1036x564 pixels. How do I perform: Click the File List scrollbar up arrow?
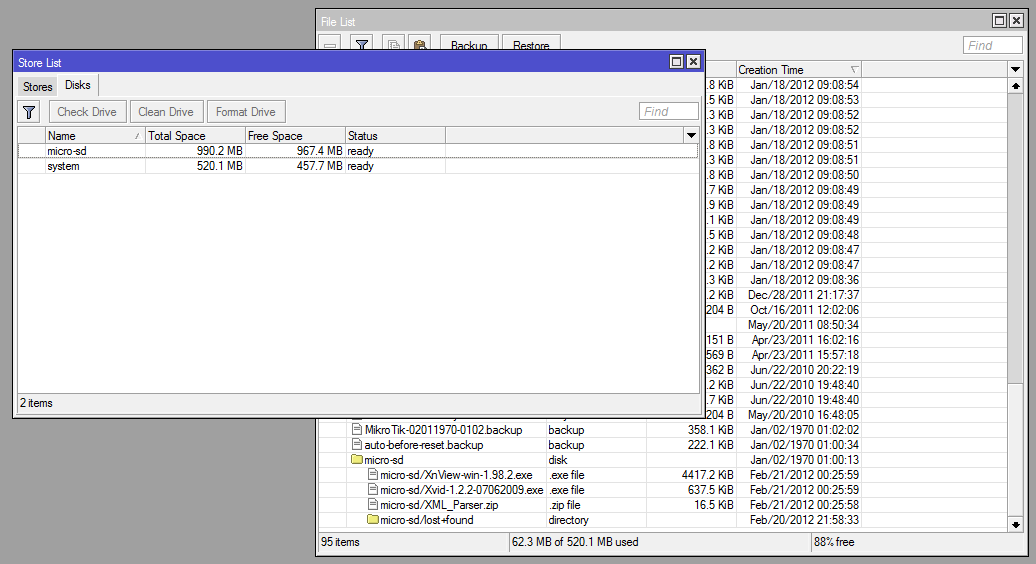(1016, 86)
